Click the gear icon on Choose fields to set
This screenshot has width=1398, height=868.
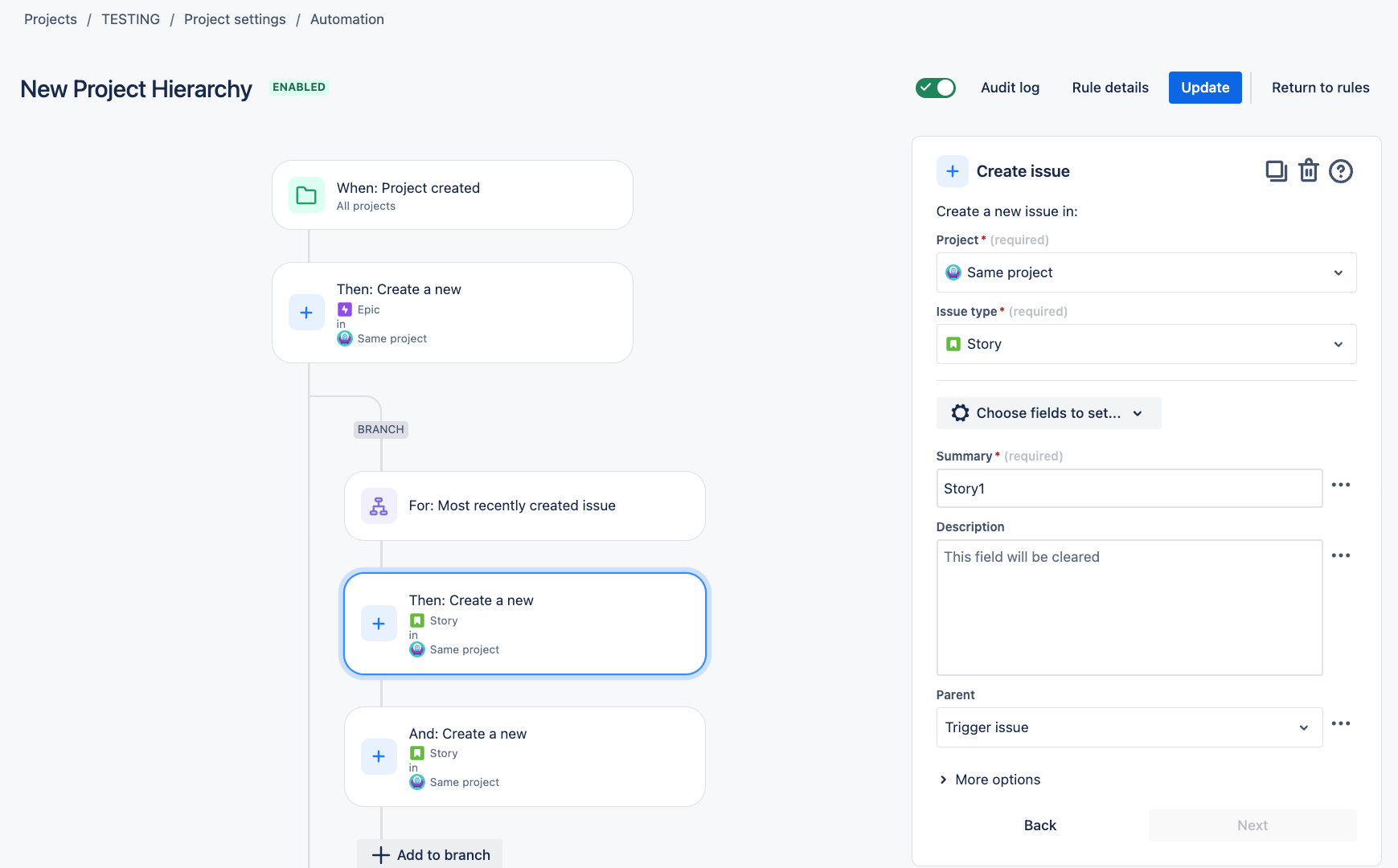[x=960, y=412]
